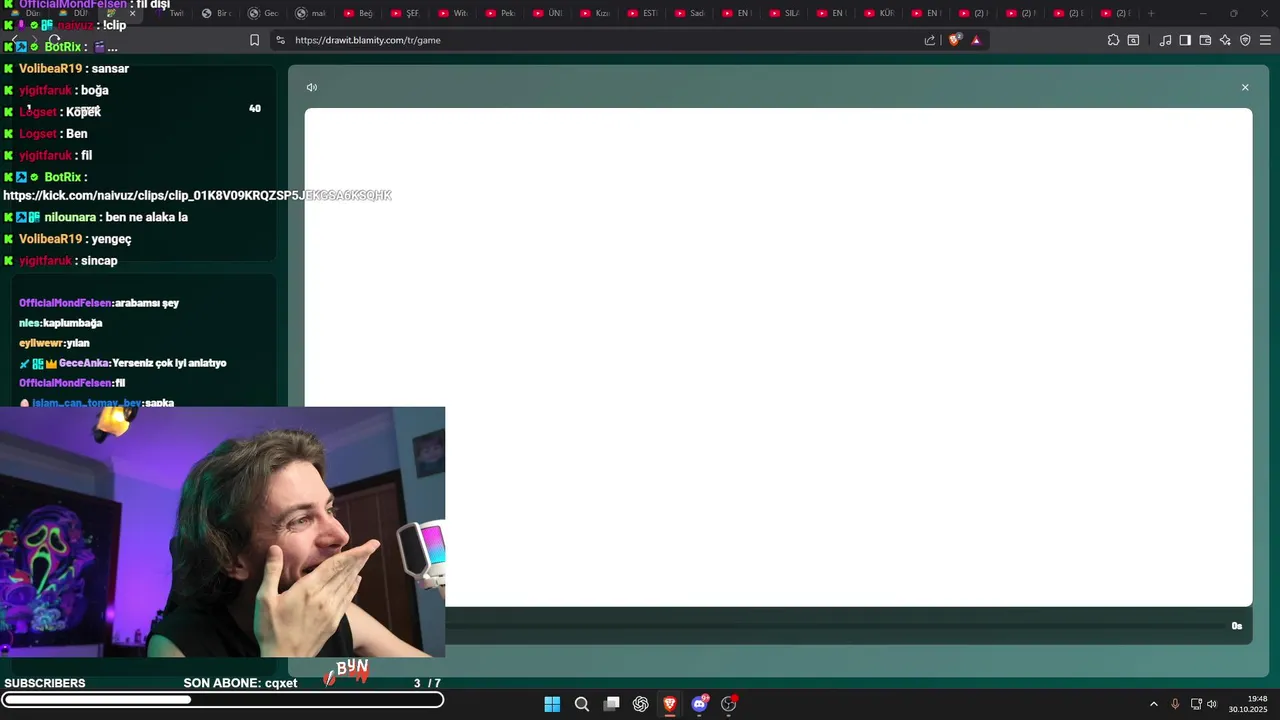Click username yigitfaruk beside "boğa"
Viewport: 1280px width, 720px height.
(x=45, y=90)
